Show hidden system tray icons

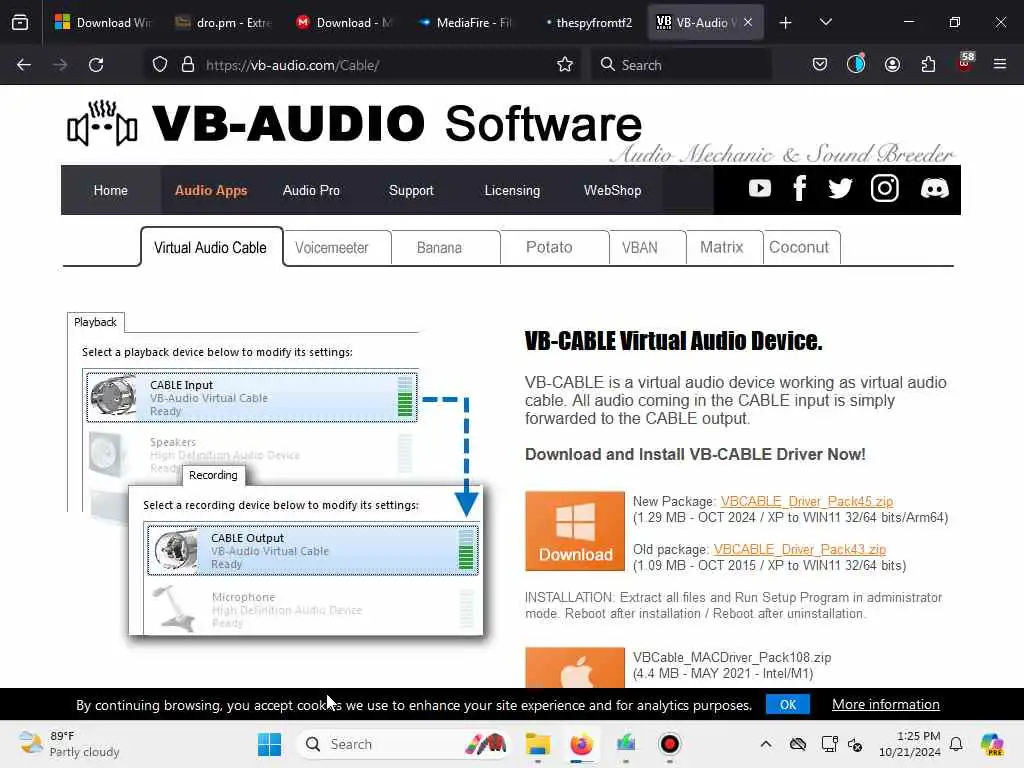(766, 744)
